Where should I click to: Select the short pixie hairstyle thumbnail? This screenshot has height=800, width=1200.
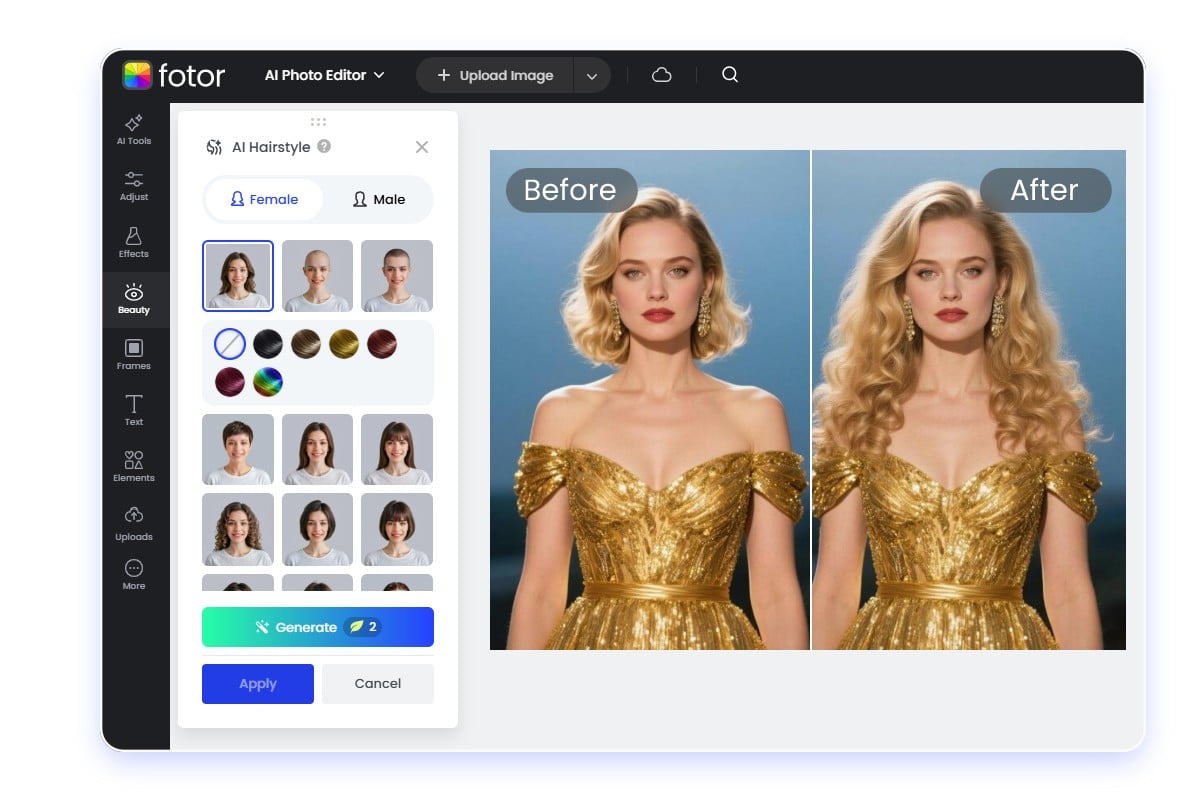tap(237, 449)
